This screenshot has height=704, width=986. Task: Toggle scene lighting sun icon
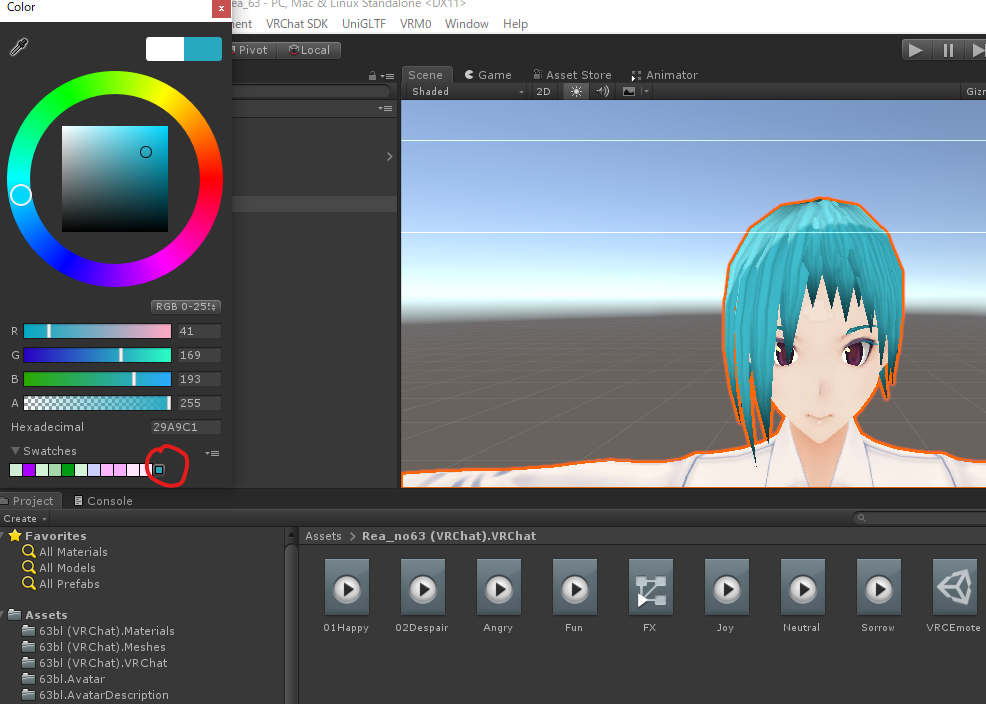point(576,92)
